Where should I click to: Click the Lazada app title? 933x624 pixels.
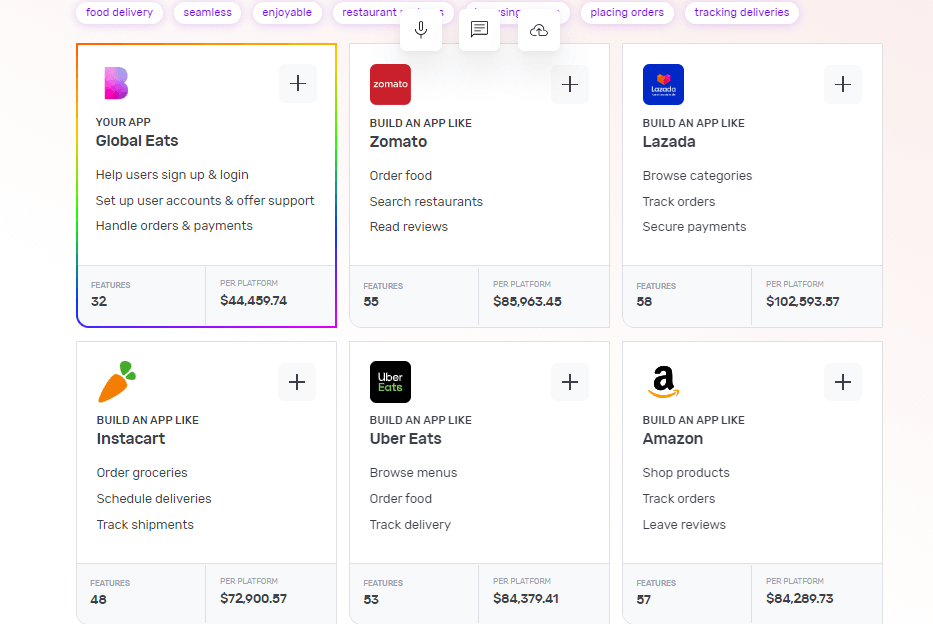click(669, 142)
